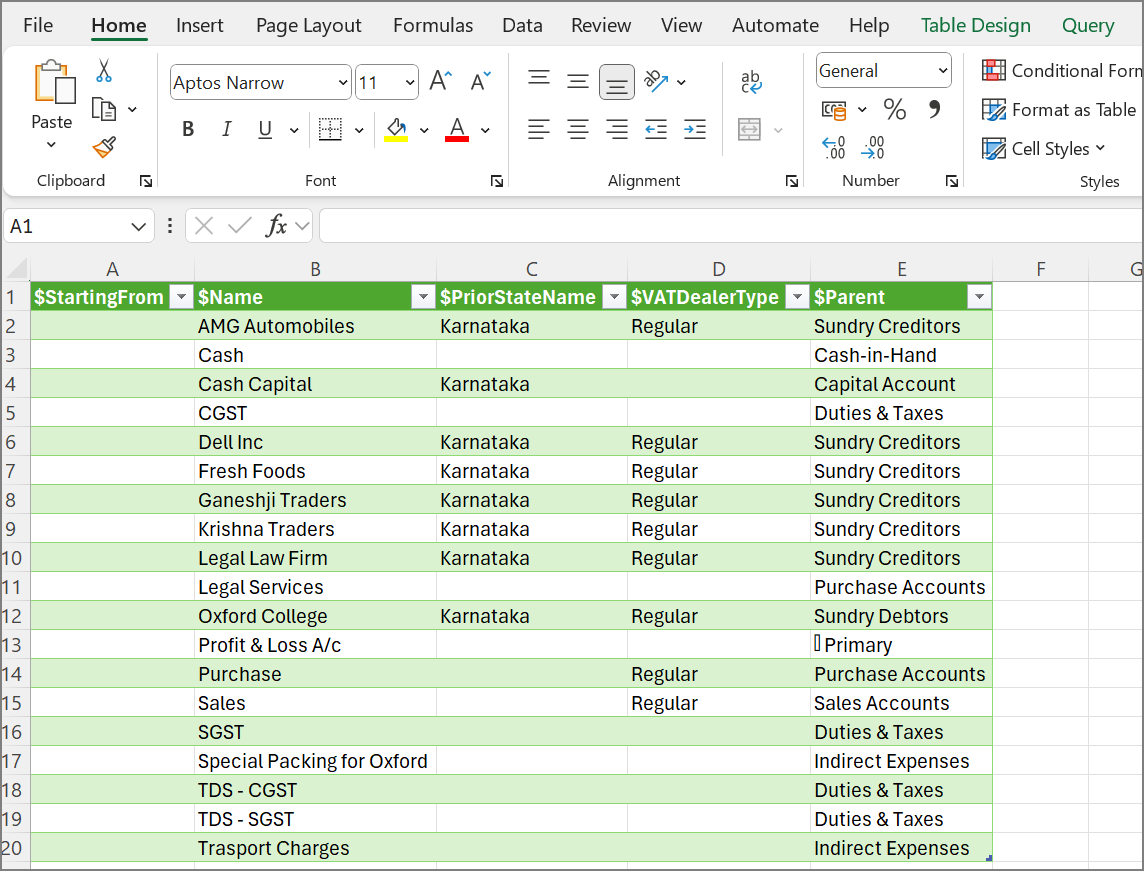Switch to the Data tab
1144x871 pixels.
pyautogui.click(x=522, y=26)
